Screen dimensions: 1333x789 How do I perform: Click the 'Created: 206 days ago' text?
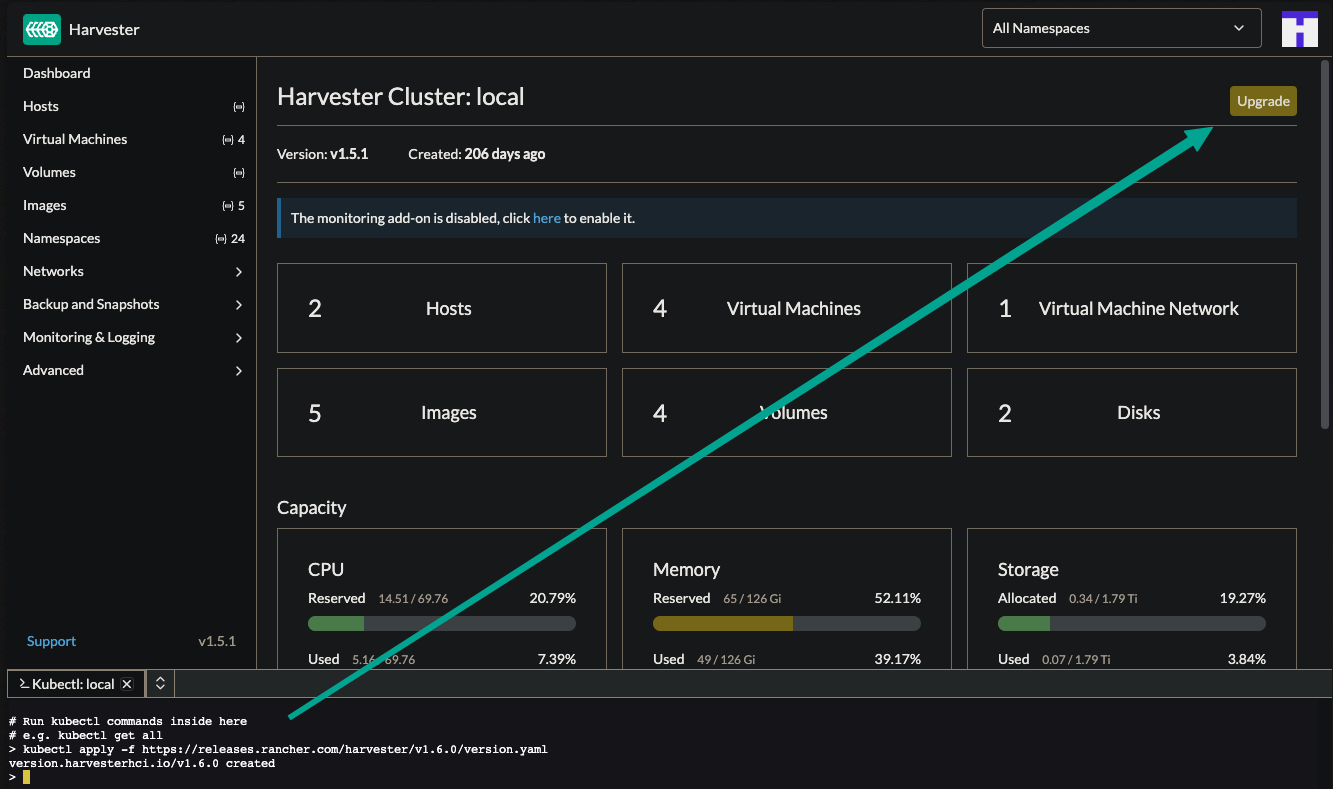point(477,154)
